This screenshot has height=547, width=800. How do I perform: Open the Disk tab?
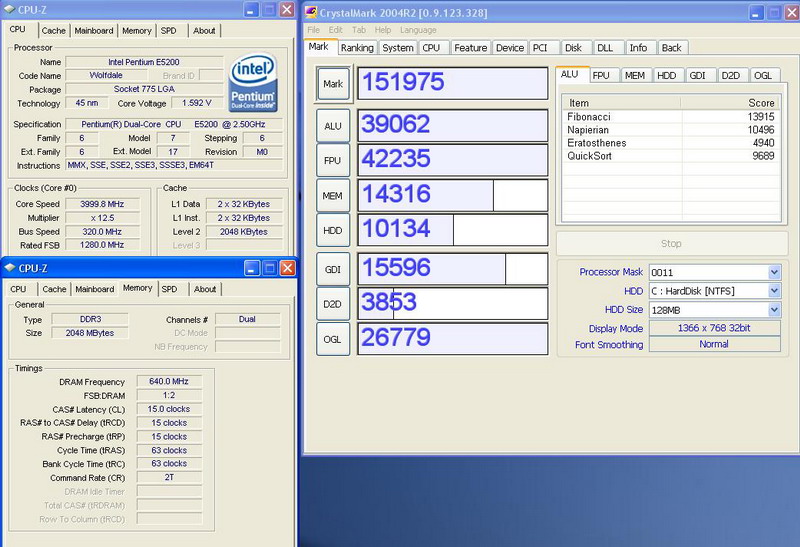point(576,48)
